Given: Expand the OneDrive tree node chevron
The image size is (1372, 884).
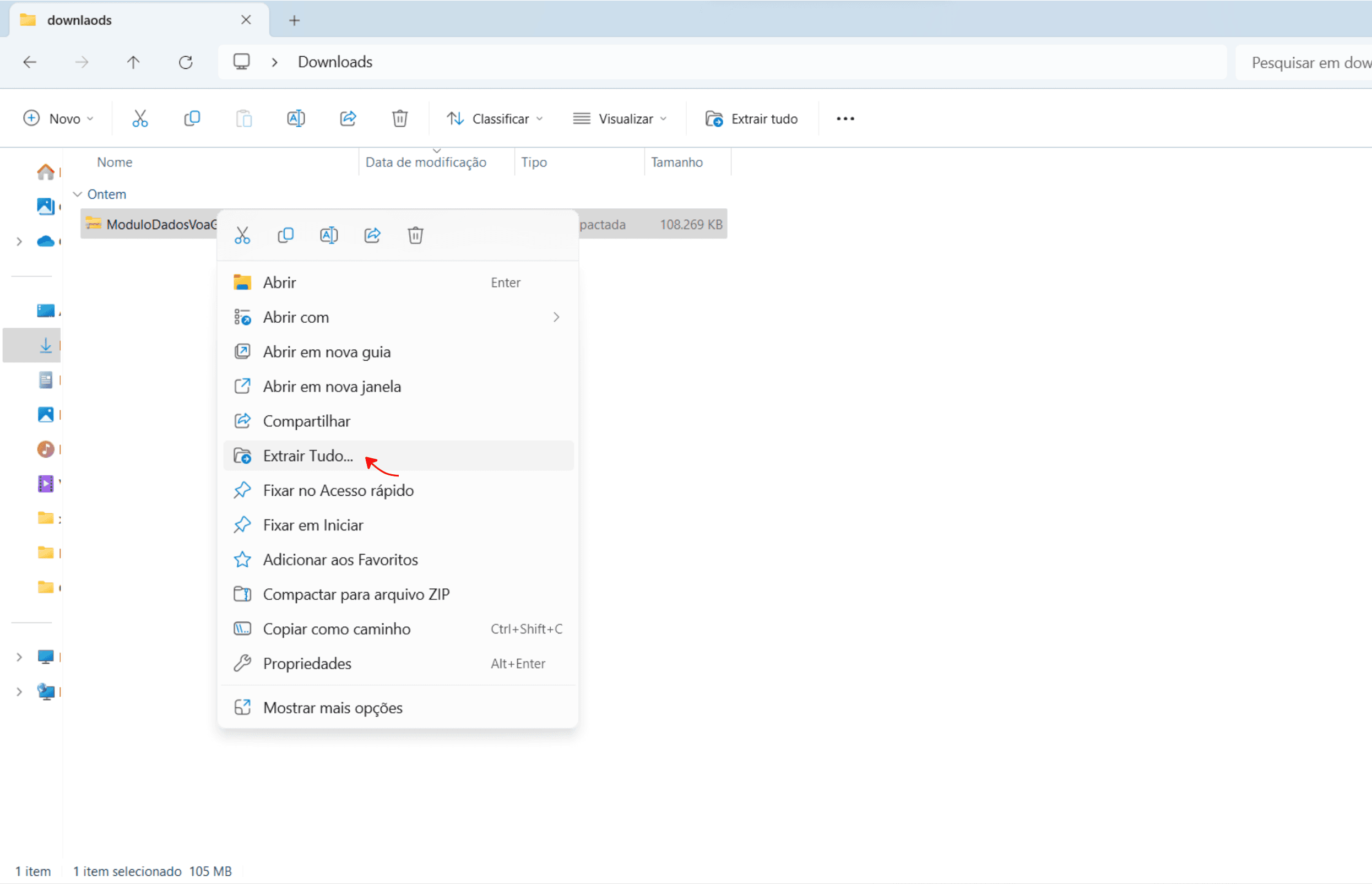Looking at the screenshot, I should [x=19, y=242].
